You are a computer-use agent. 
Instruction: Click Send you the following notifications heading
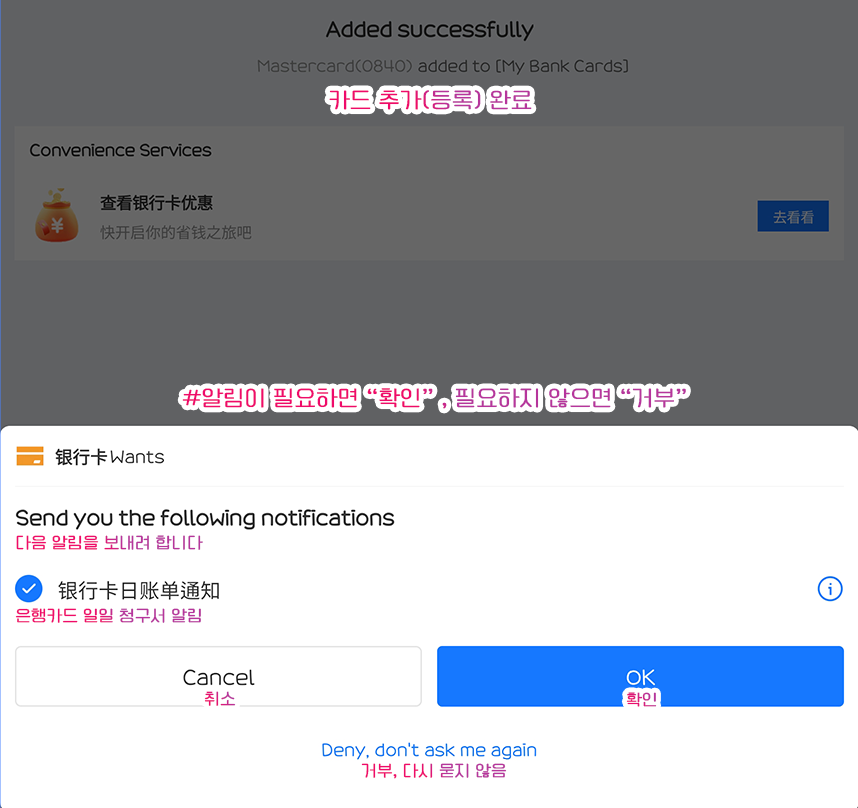(205, 518)
